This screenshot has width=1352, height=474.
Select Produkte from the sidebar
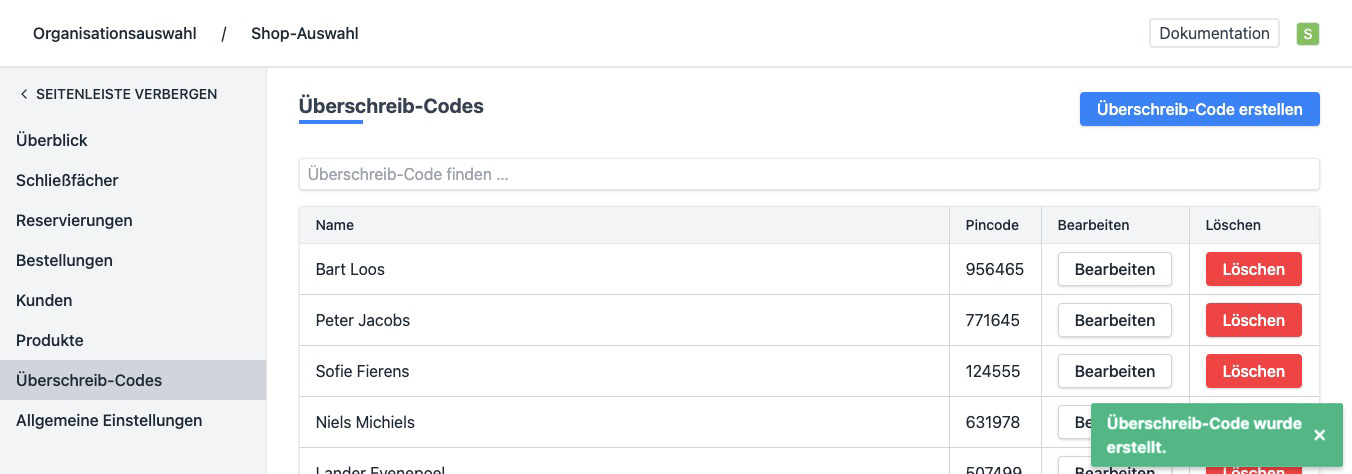[x=50, y=341]
